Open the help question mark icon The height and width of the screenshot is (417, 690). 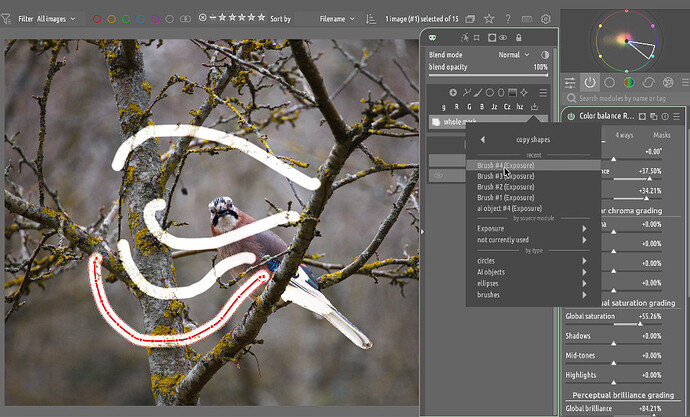click(508, 19)
